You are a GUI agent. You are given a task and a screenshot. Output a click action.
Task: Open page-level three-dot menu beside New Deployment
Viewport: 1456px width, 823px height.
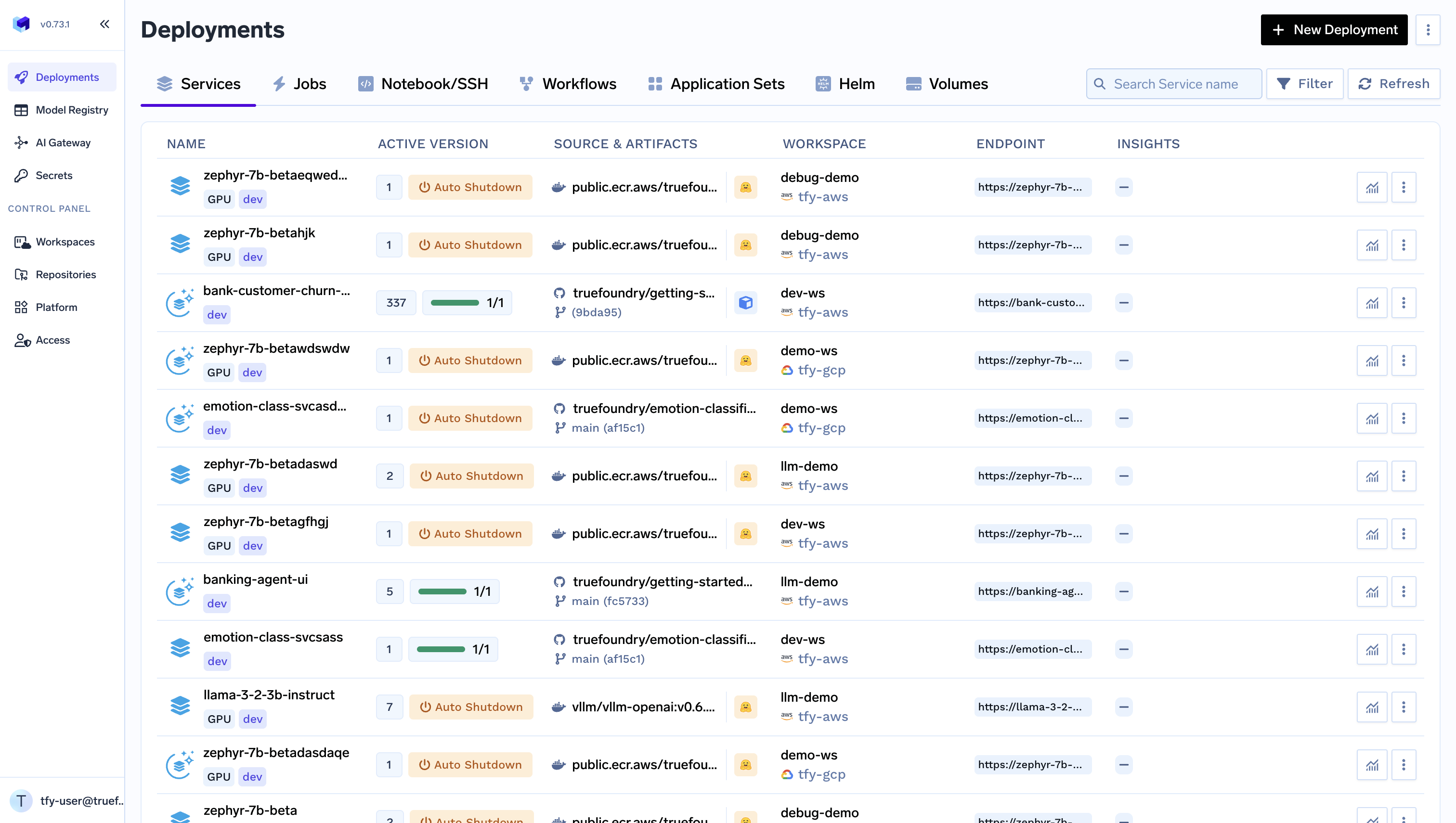coord(1428,29)
